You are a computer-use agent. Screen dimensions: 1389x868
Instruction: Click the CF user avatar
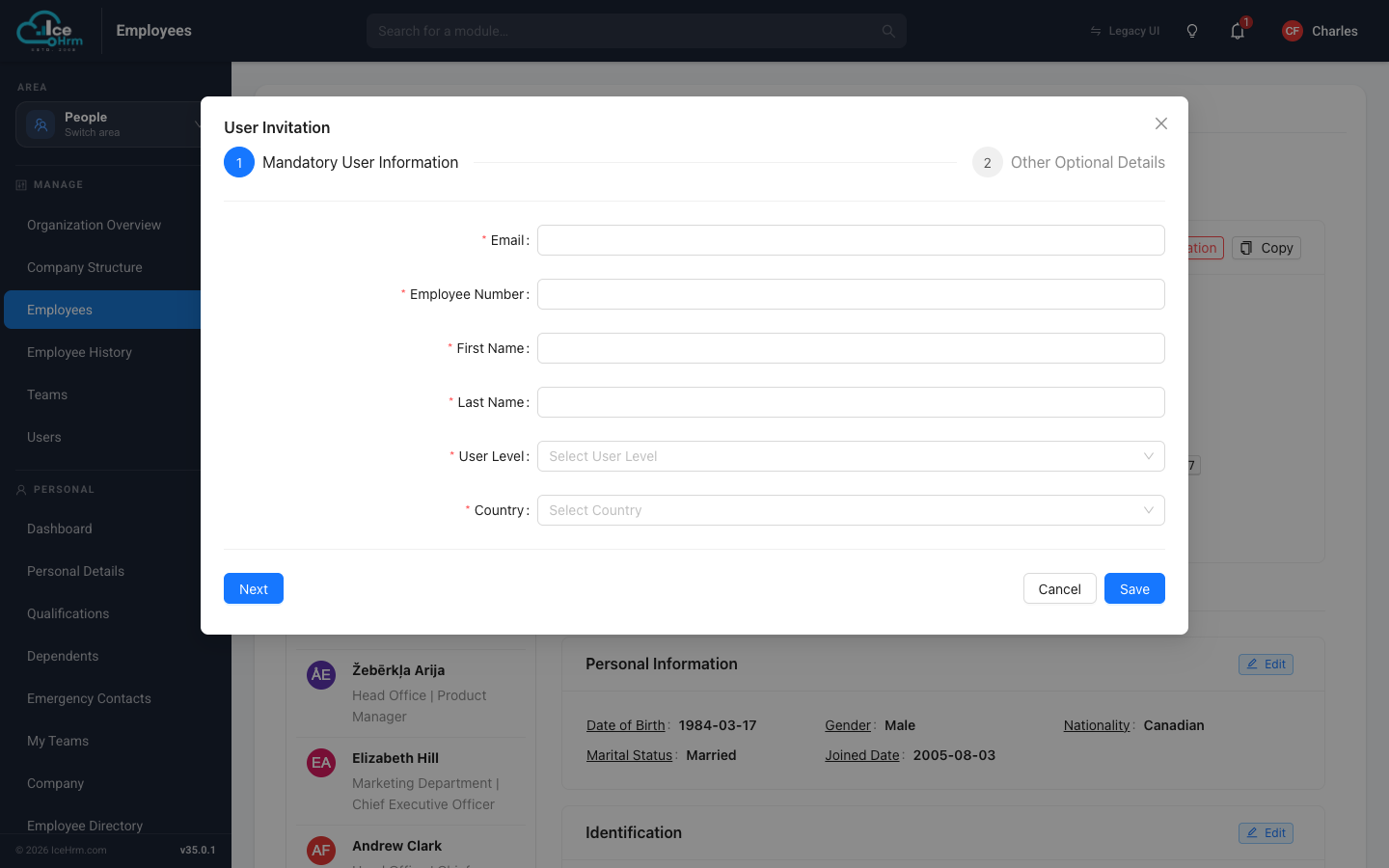(1293, 31)
